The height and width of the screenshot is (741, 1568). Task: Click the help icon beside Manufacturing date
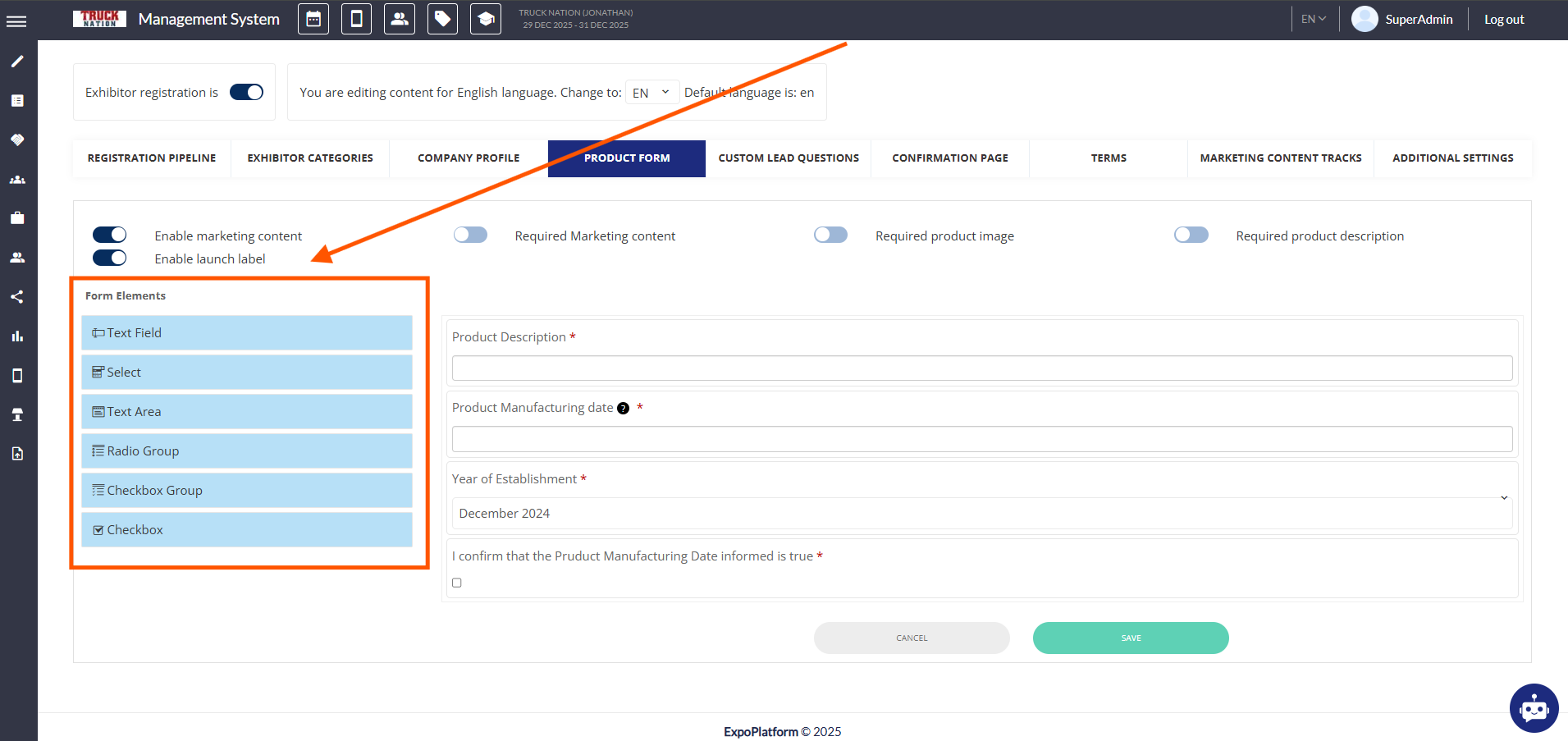click(624, 409)
